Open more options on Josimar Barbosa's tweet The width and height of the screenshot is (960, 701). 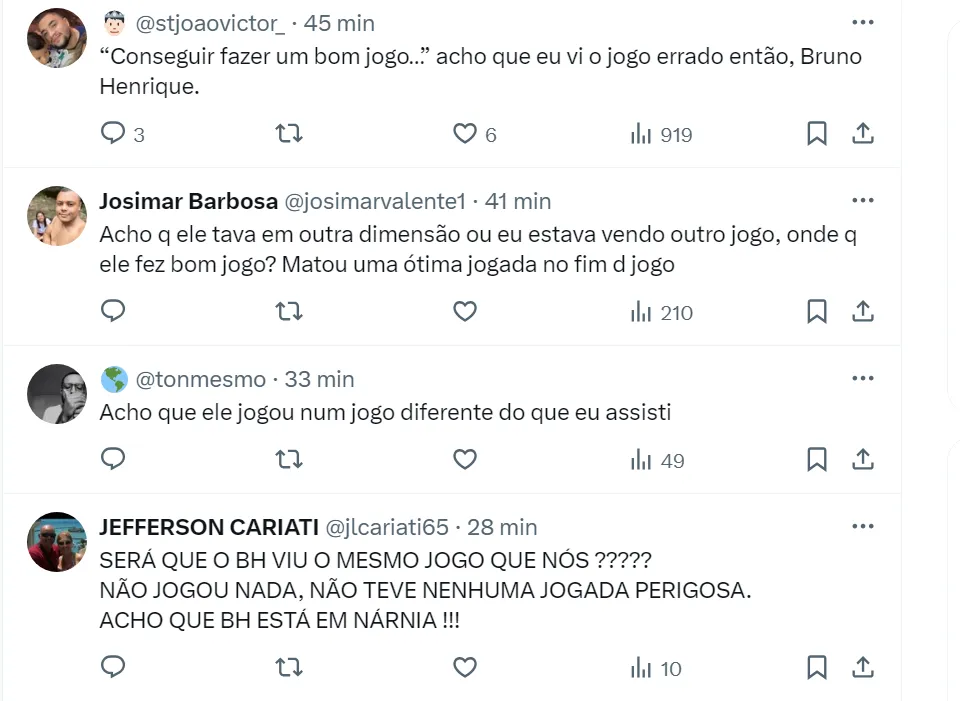(x=863, y=201)
